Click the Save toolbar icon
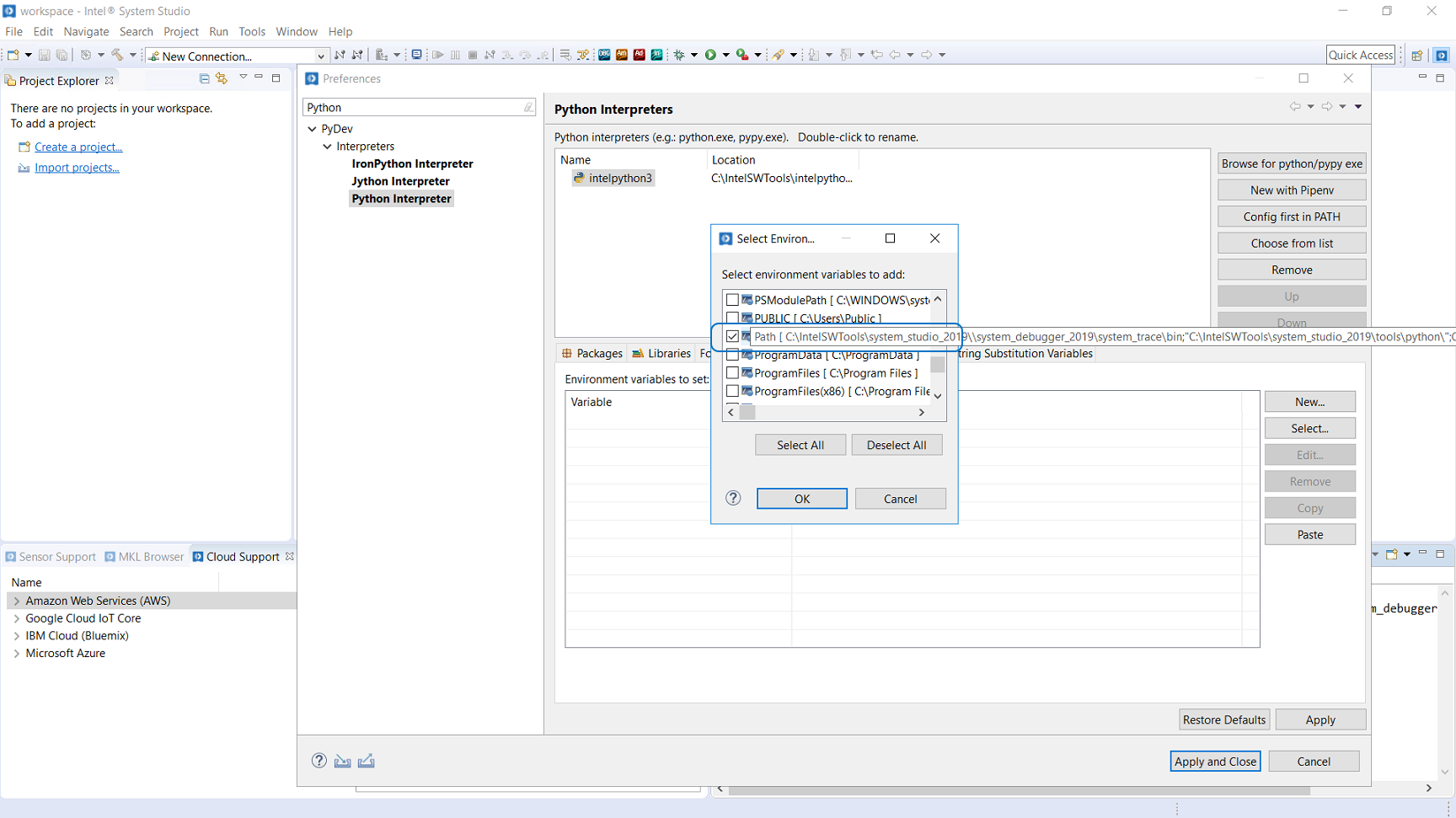Image resolution: width=1456 pixels, height=818 pixels. (x=44, y=55)
